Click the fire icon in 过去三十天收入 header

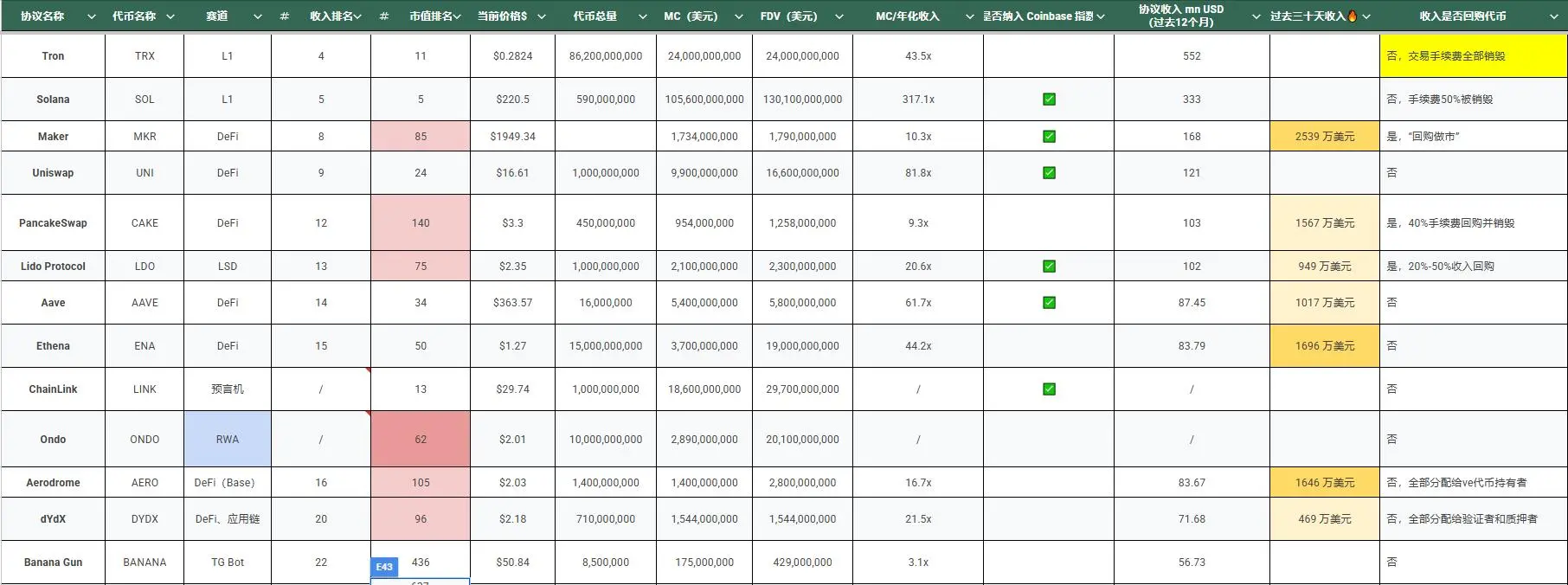[x=1353, y=16]
